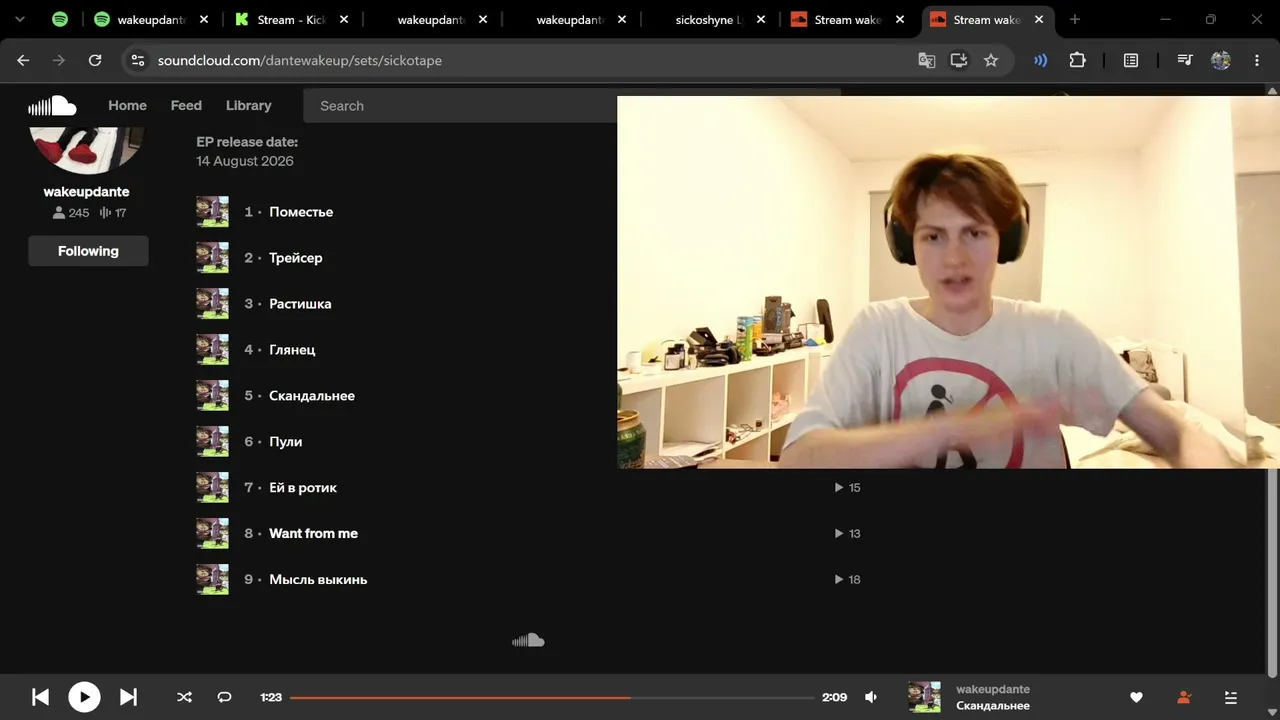Toggle repeat in the player bar
The width and height of the screenshot is (1280, 720).
[224, 697]
